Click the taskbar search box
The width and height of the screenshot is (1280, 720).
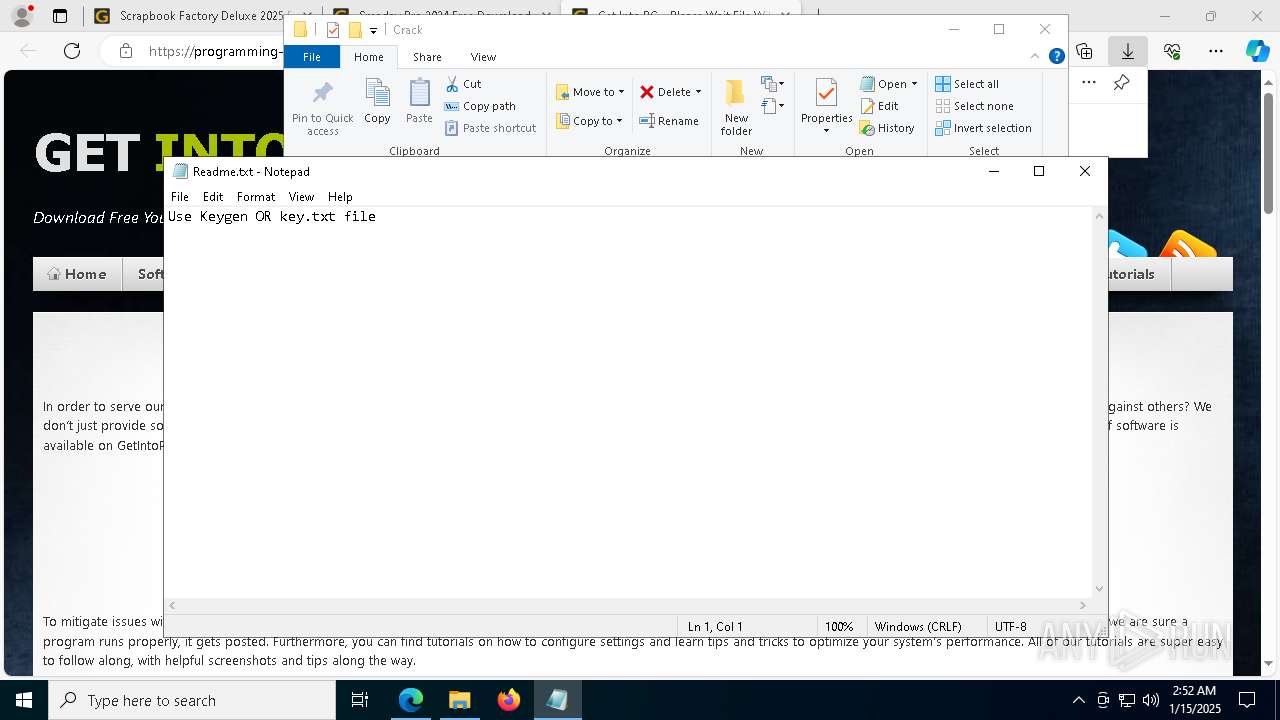tap(192, 700)
